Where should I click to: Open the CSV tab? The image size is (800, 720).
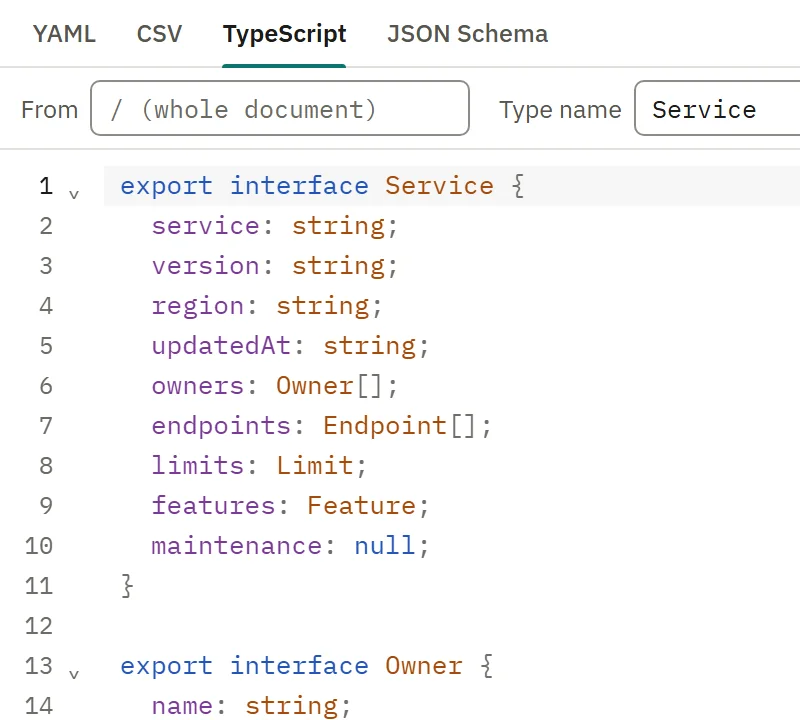click(x=159, y=34)
